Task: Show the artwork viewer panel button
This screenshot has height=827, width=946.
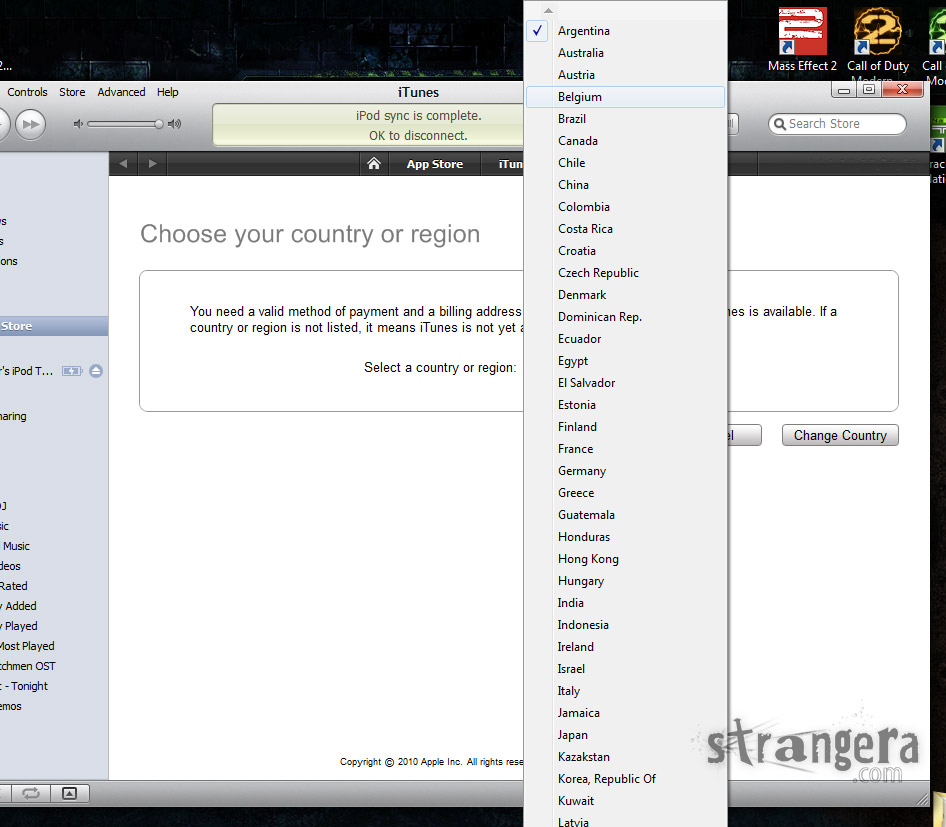Action: click(69, 793)
